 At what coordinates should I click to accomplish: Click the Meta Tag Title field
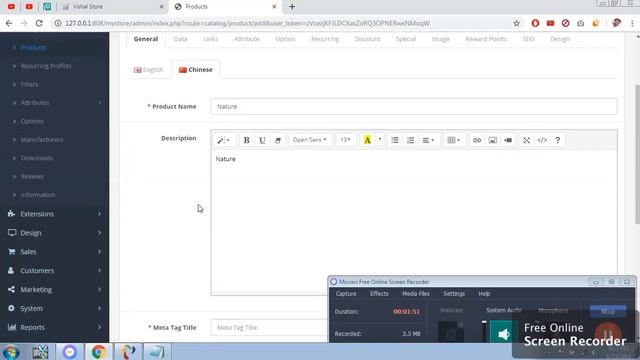[269, 327]
